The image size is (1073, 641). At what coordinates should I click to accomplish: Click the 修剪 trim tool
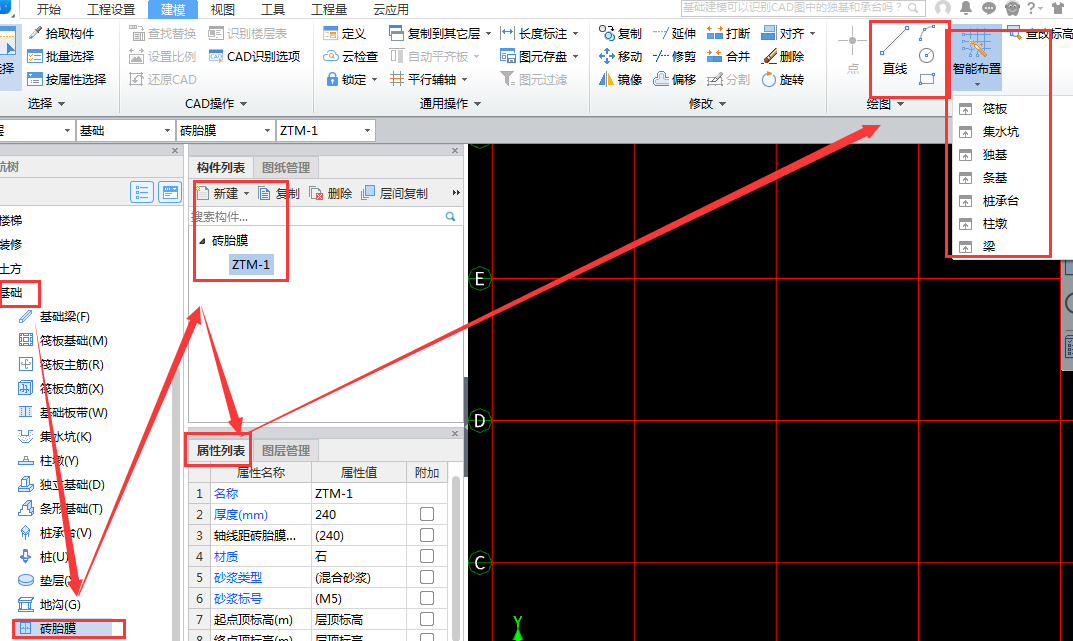[674, 57]
